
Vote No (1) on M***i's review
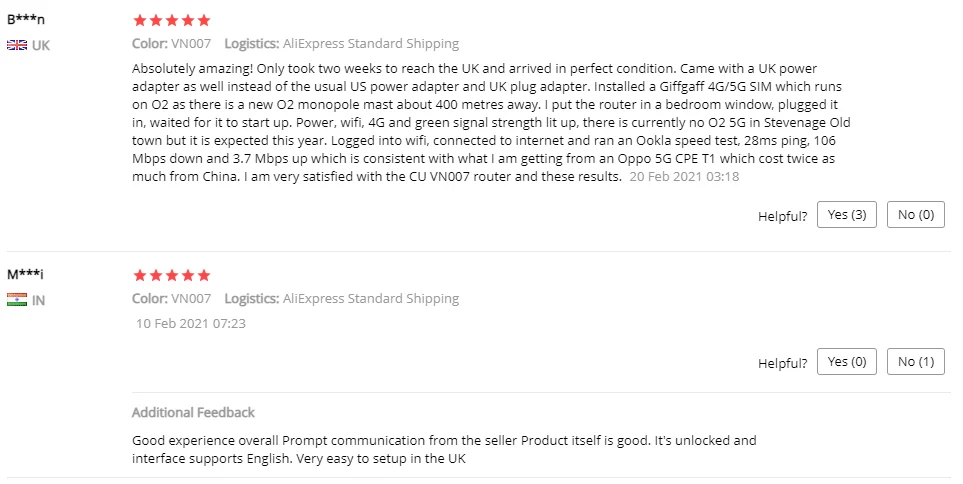[915, 362]
